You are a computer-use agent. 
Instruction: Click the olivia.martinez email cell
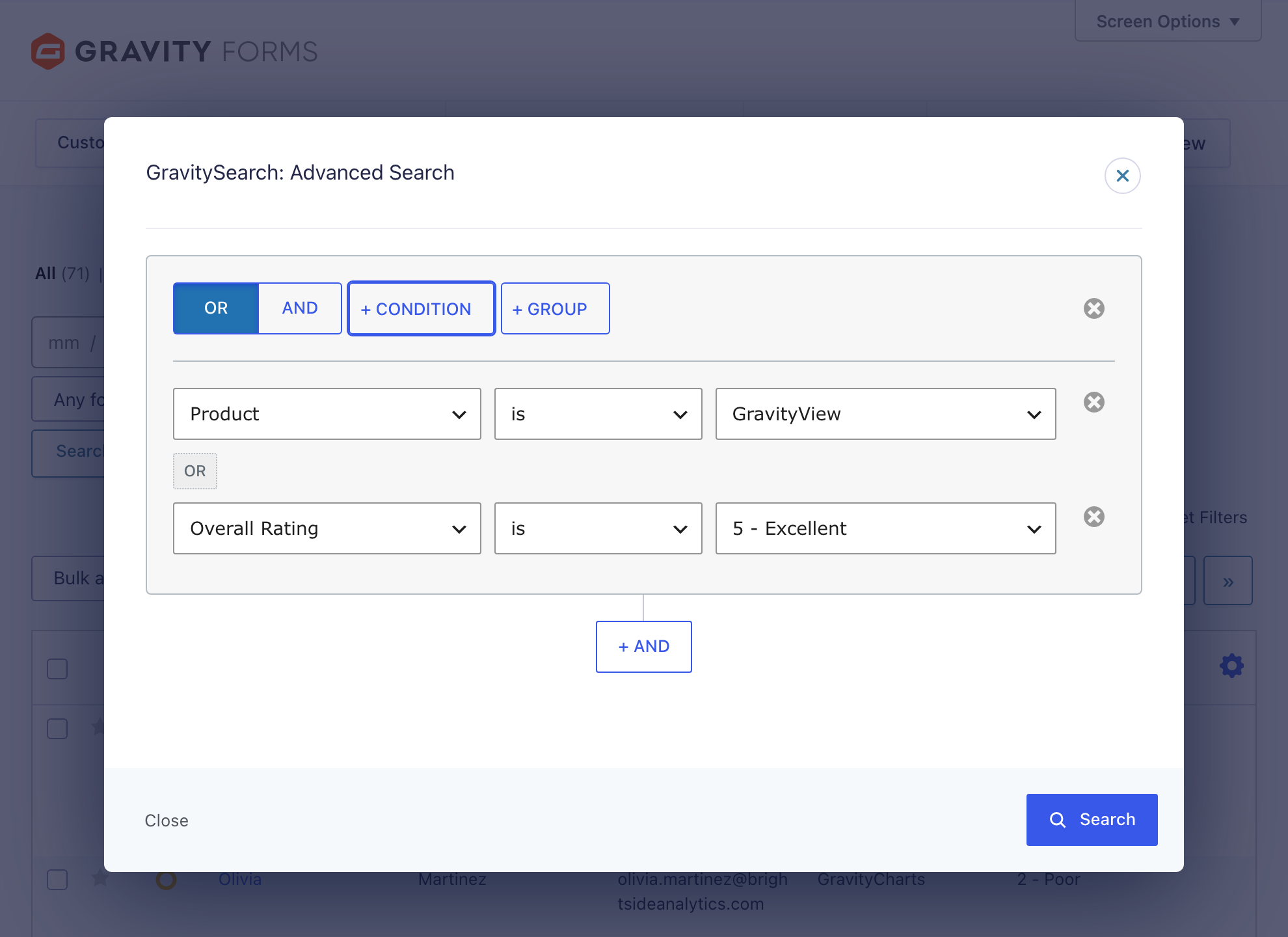pos(703,891)
